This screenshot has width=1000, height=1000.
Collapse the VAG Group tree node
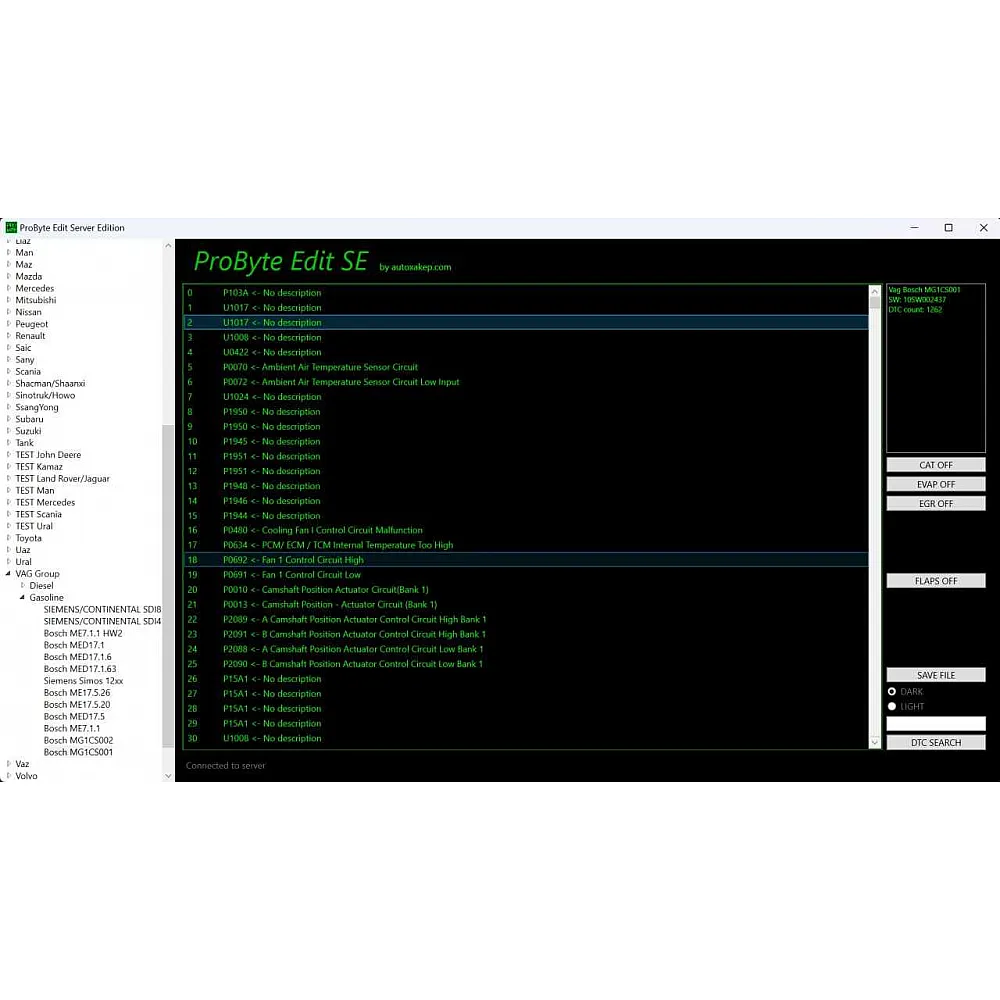pyautogui.click(x=9, y=574)
